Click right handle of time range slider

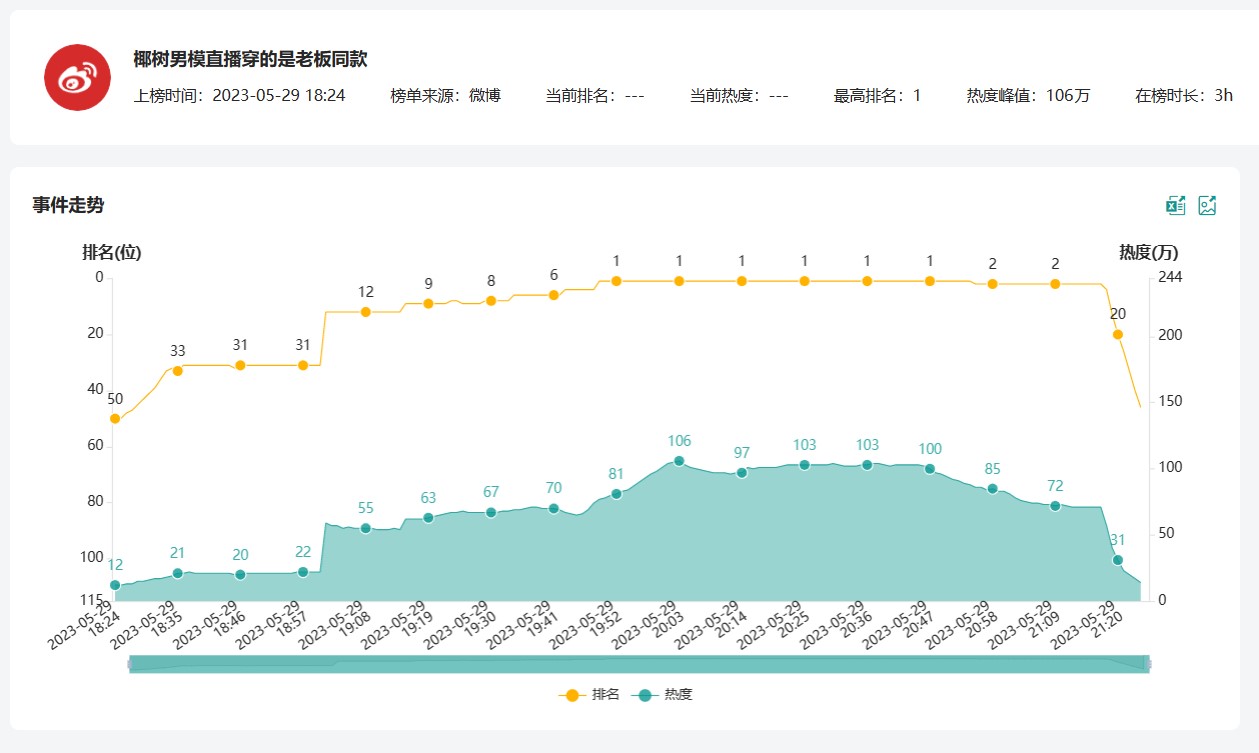[1148, 664]
